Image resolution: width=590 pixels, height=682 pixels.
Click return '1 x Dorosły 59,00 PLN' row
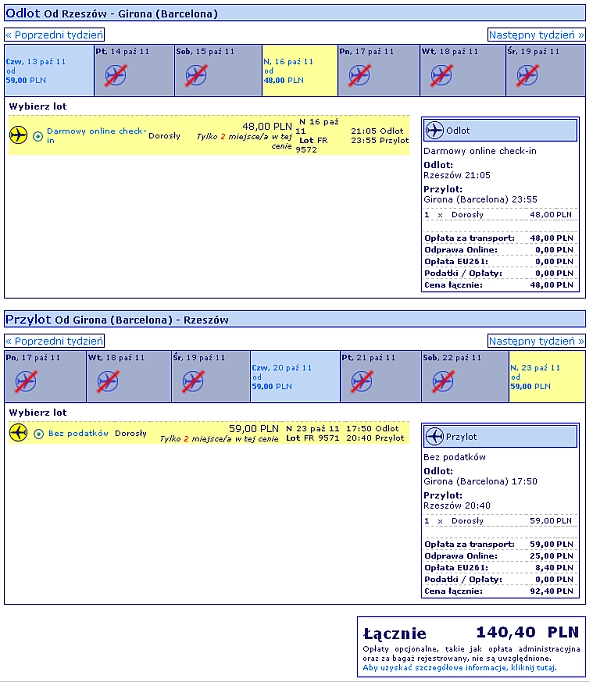[499, 521]
